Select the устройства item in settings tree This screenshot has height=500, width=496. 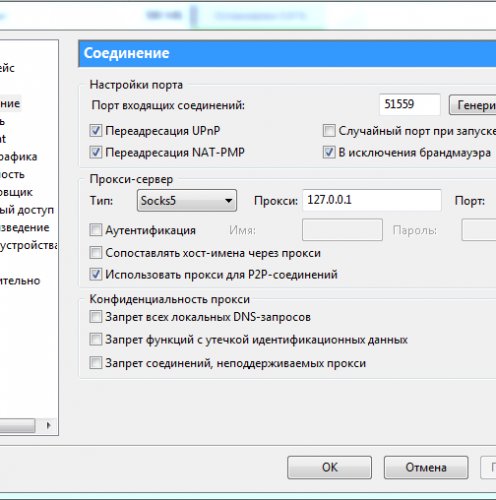(29, 245)
